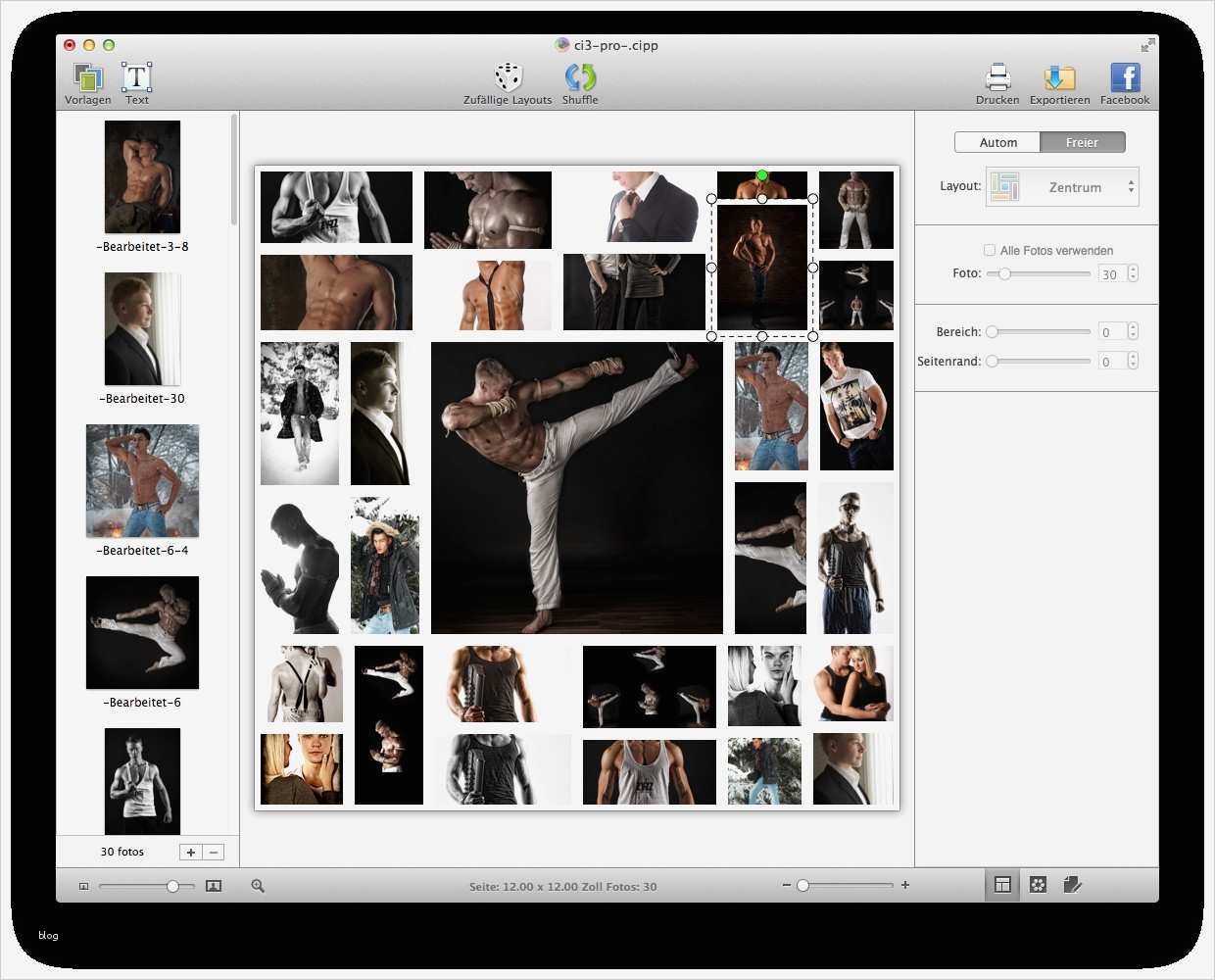Enable Alle Fotos verwenden checkbox
1215x980 pixels.
pyautogui.click(x=990, y=250)
